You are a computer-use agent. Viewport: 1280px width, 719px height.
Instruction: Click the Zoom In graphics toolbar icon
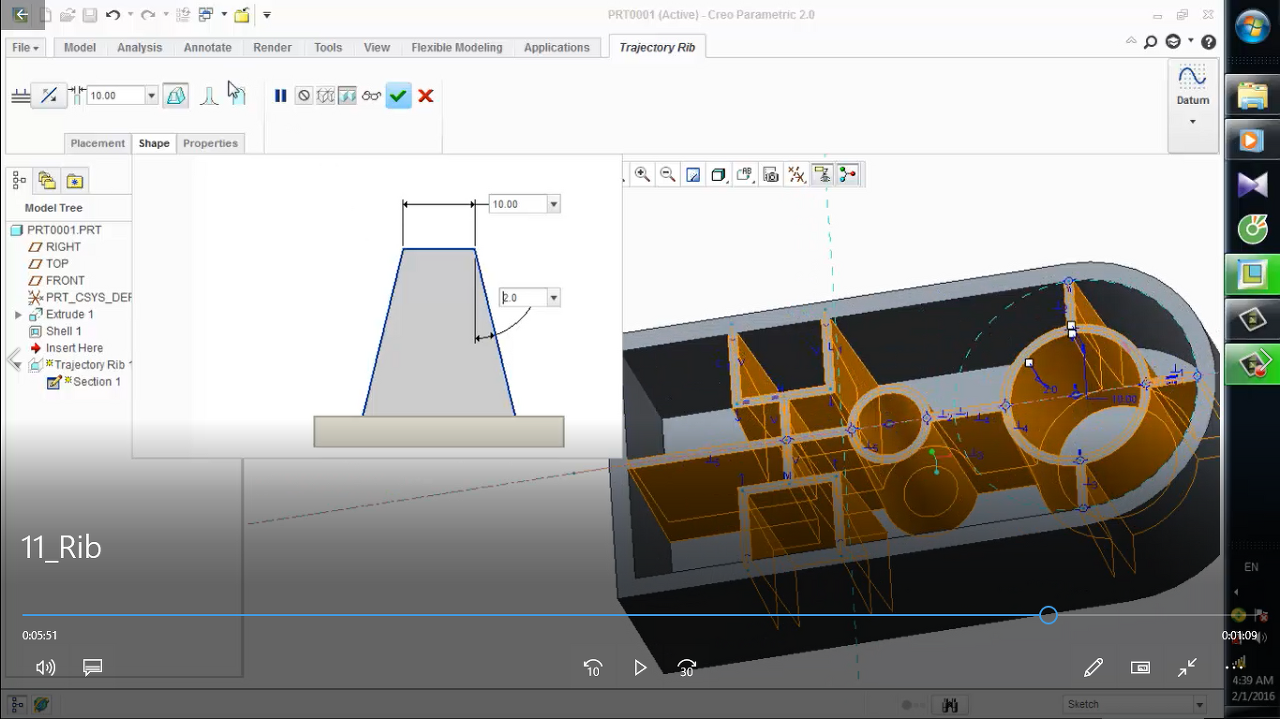coord(642,175)
